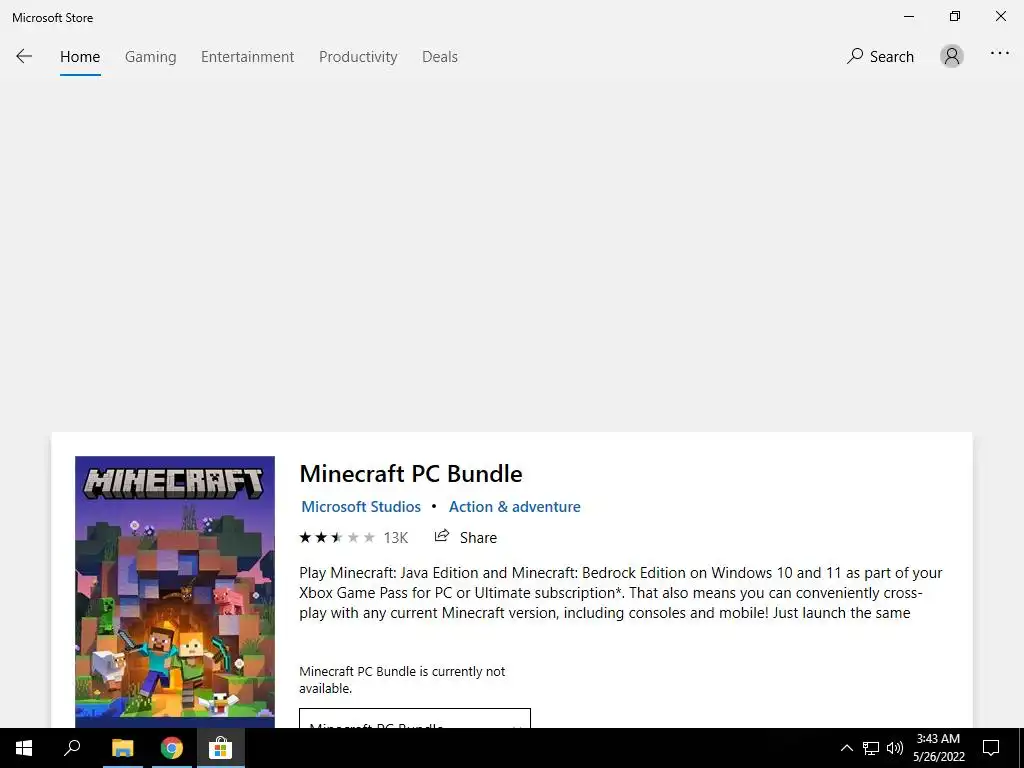The height and width of the screenshot is (768, 1024).
Task: Open the Entertainment tab
Action: coord(248,57)
